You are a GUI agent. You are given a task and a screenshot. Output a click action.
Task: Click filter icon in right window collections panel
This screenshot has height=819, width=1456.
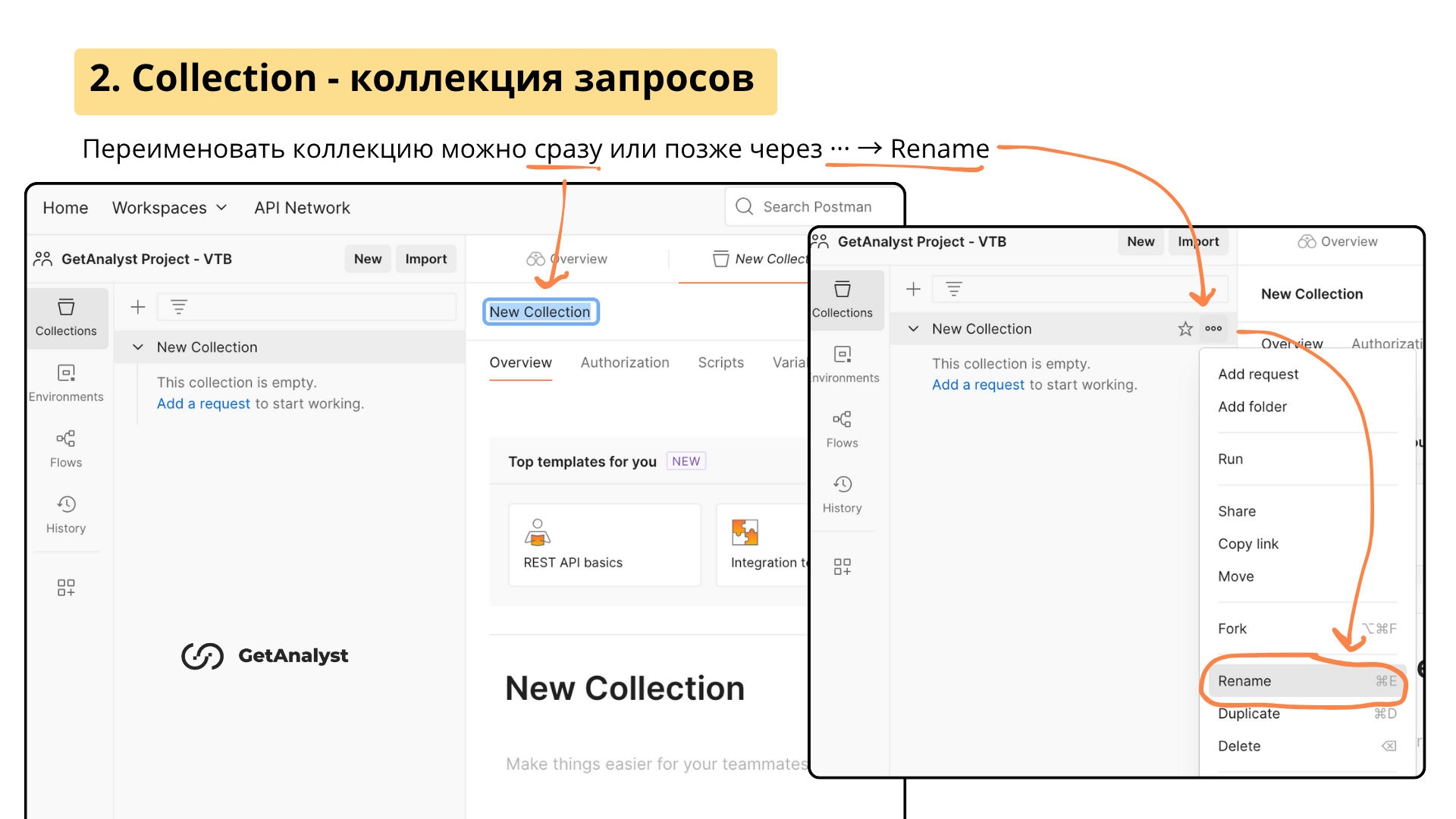954,289
